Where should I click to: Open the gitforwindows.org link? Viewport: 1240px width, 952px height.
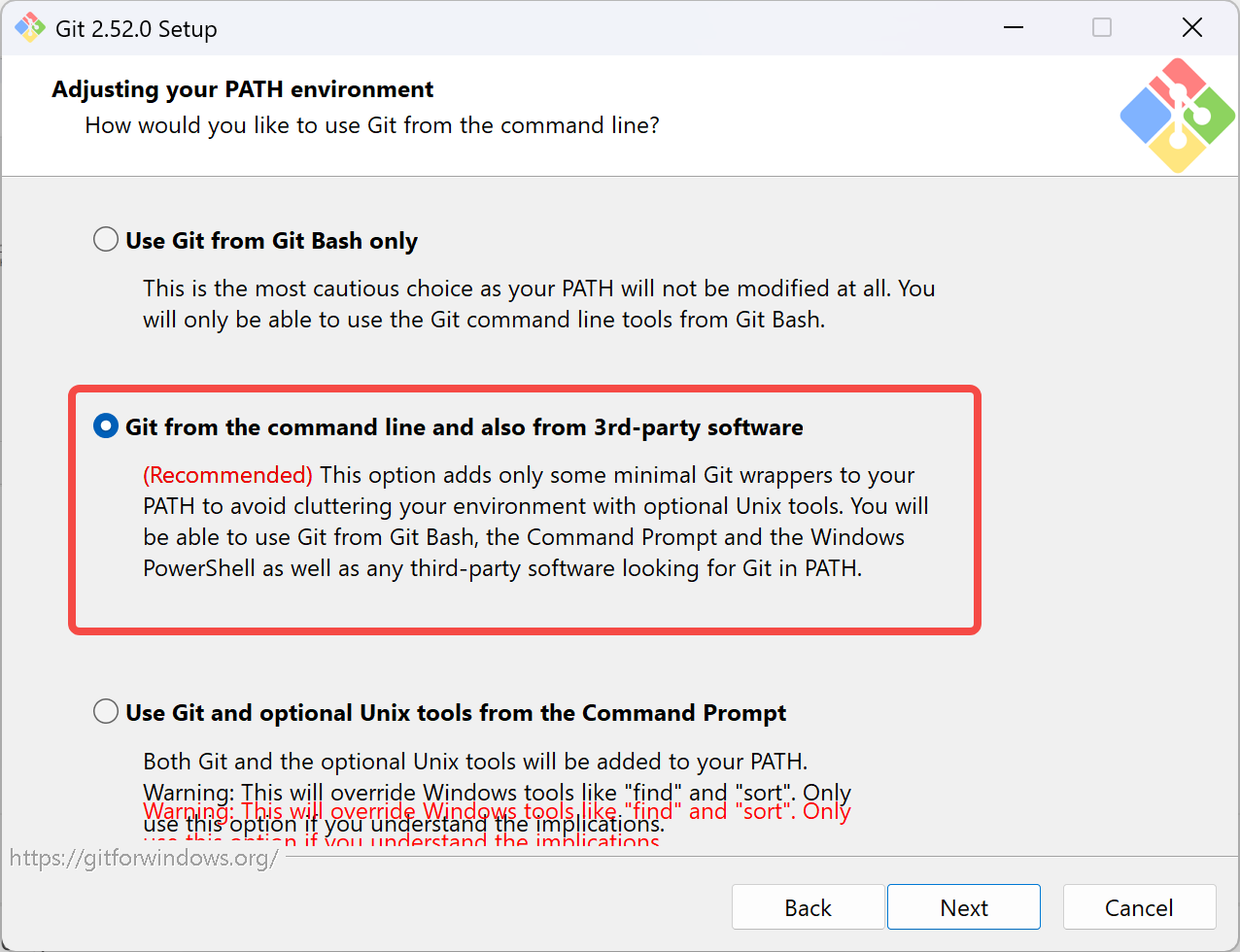pyautogui.click(x=144, y=858)
